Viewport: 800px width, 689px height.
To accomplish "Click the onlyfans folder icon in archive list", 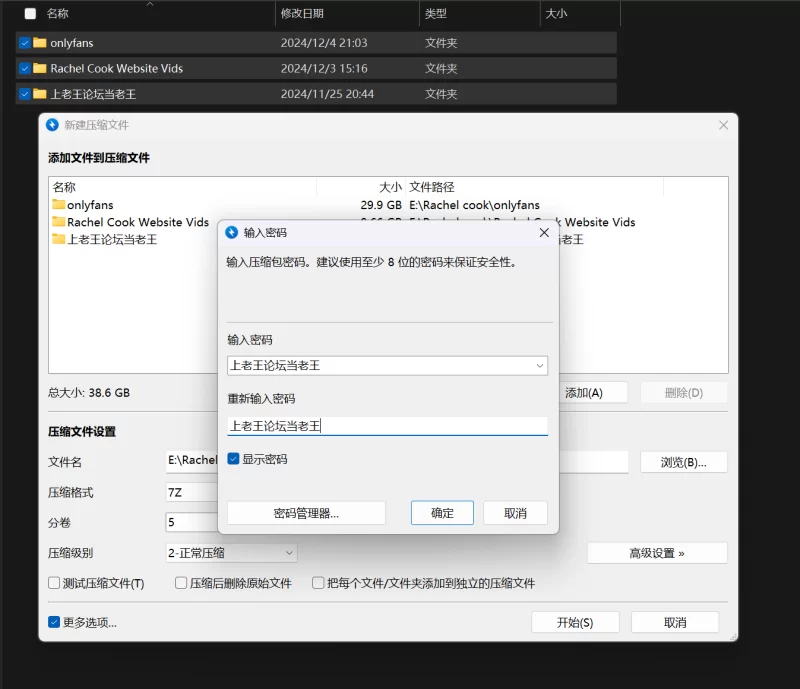I will point(58,205).
